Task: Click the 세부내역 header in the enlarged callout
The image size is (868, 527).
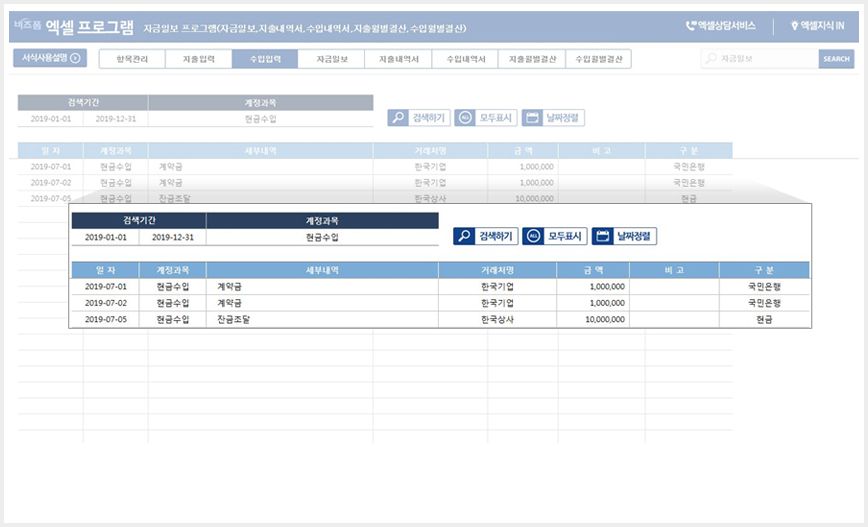Action: [322, 270]
